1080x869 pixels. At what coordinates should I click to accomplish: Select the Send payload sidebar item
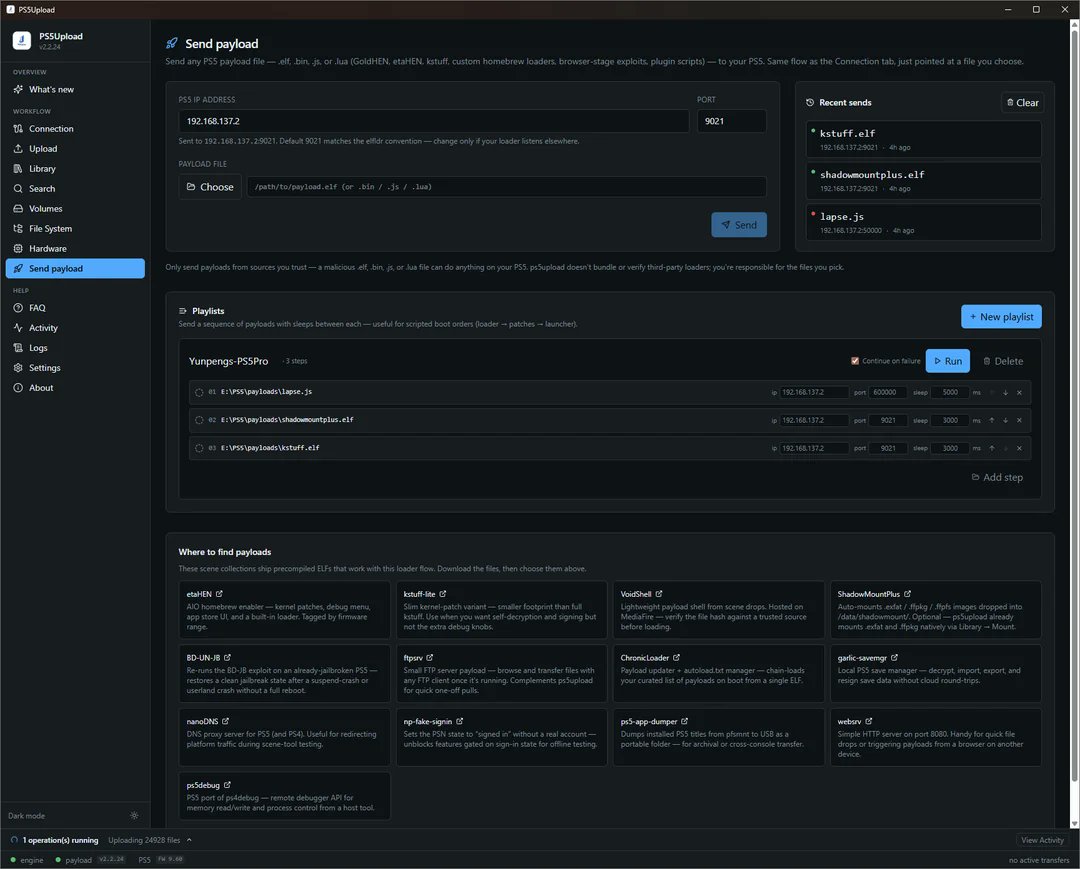pos(75,269)
